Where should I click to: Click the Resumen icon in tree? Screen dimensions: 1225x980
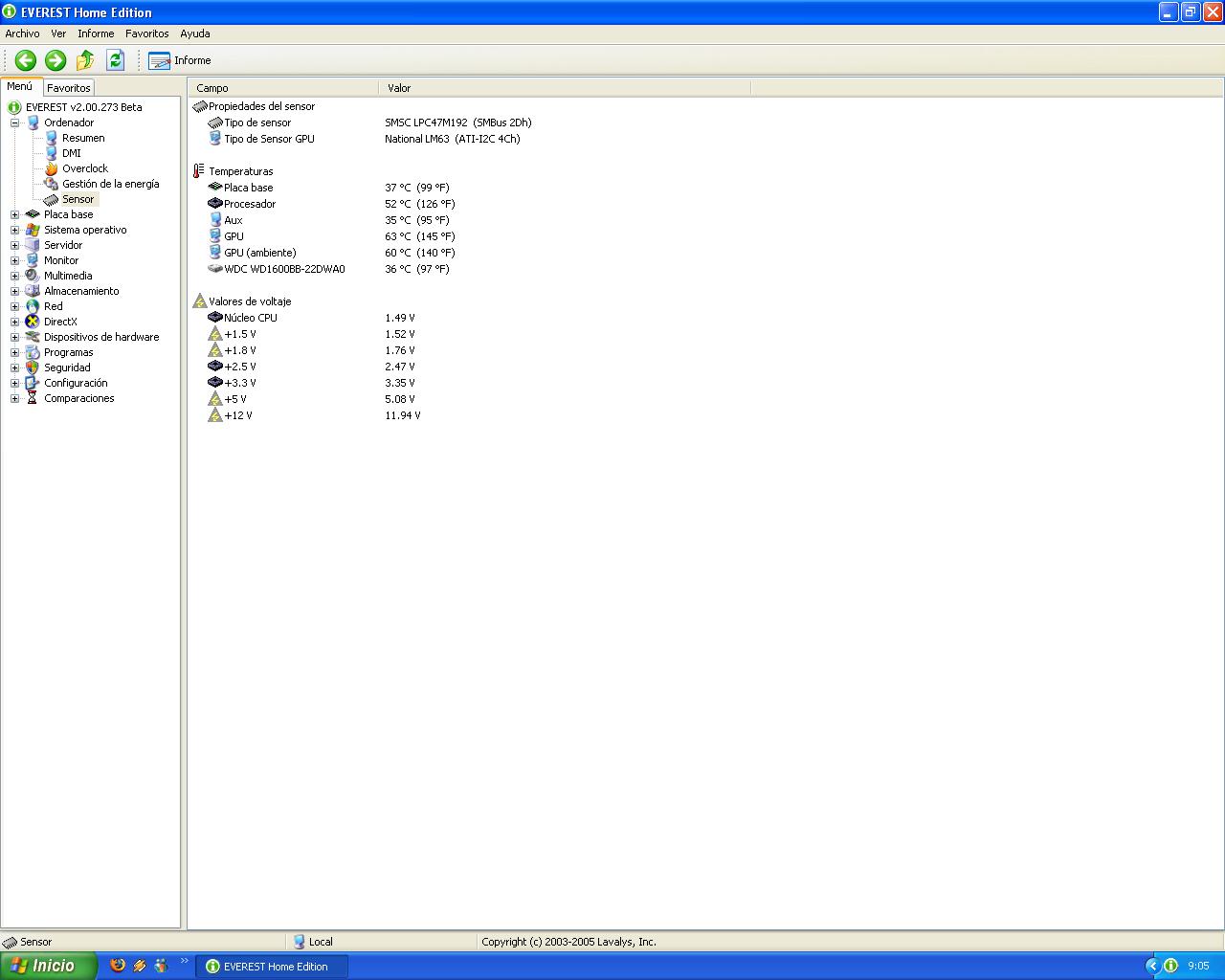click(x=52, y=138)
